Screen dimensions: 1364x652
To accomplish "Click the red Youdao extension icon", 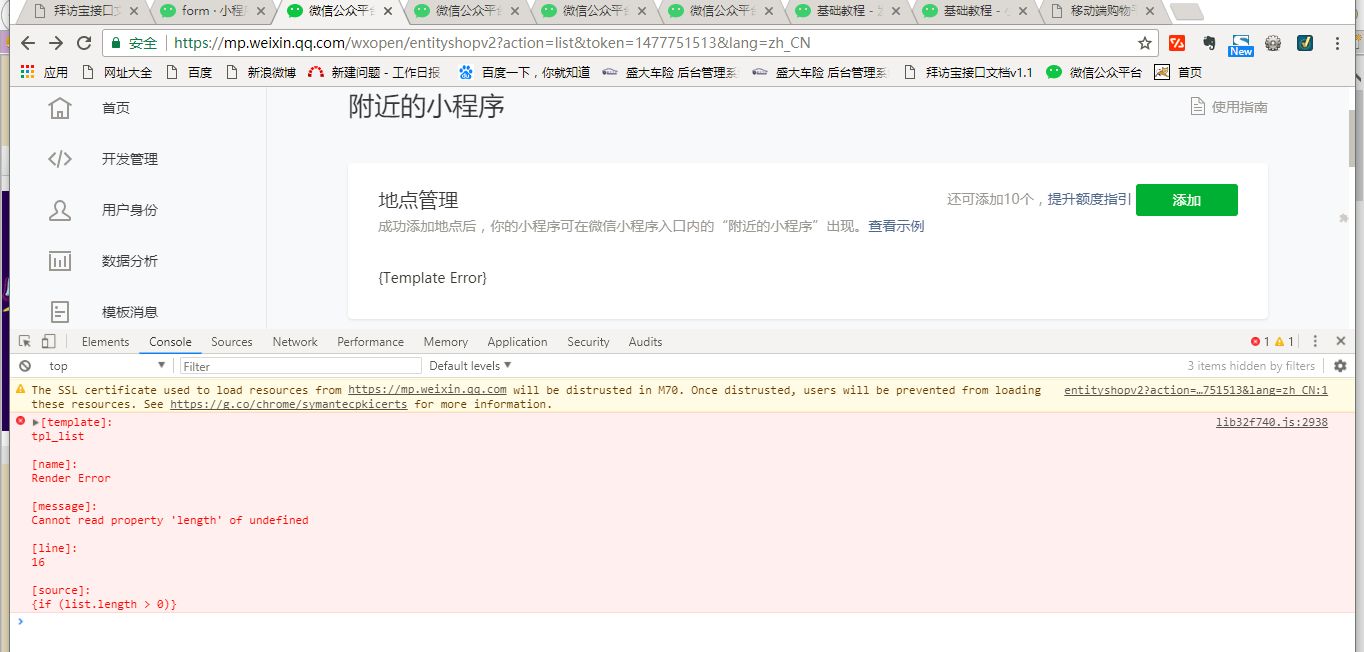I will point(1178,43).
